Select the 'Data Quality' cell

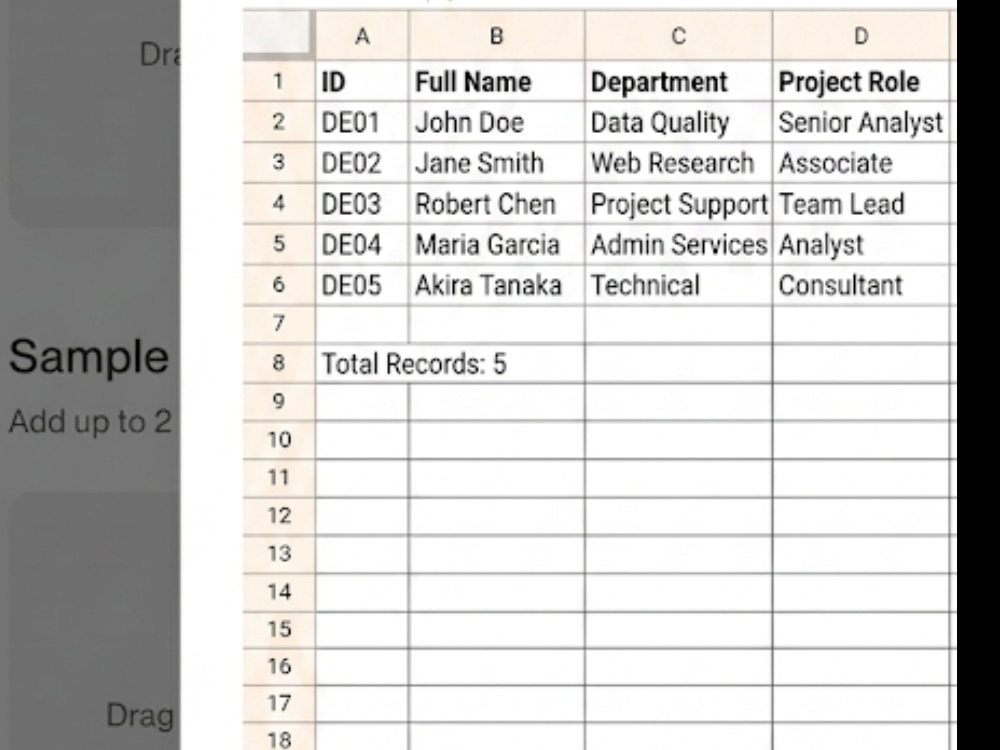tap(678, 122)
